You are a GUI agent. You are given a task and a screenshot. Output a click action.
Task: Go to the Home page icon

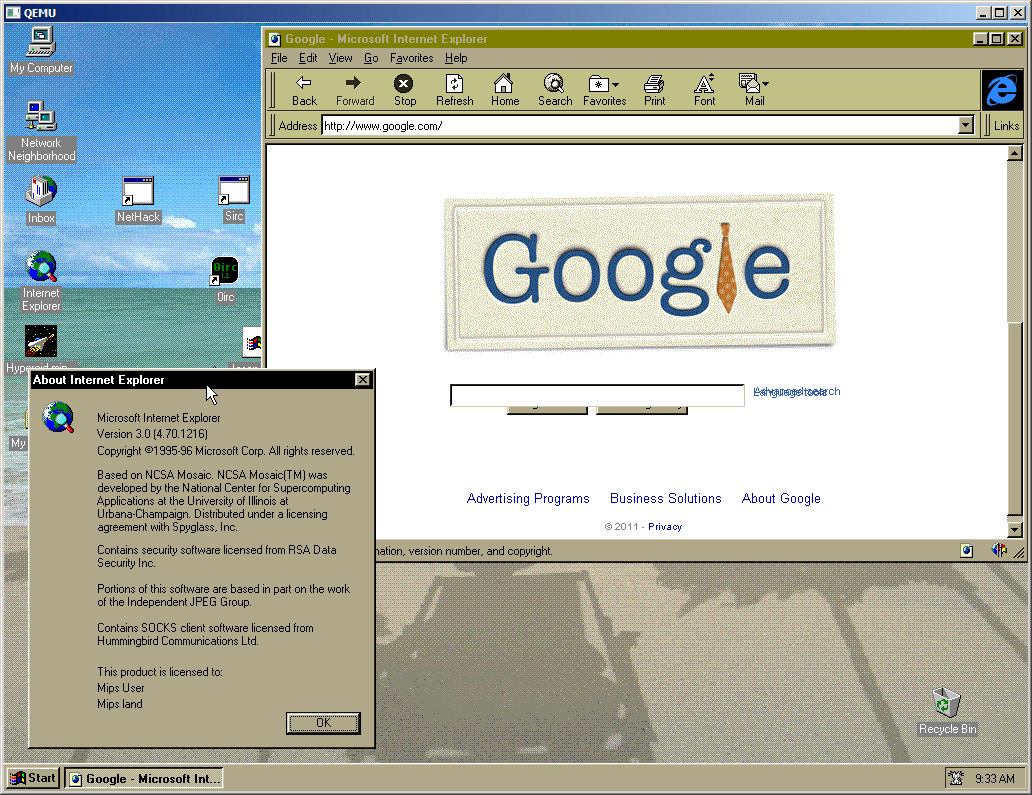click(504, 90)
